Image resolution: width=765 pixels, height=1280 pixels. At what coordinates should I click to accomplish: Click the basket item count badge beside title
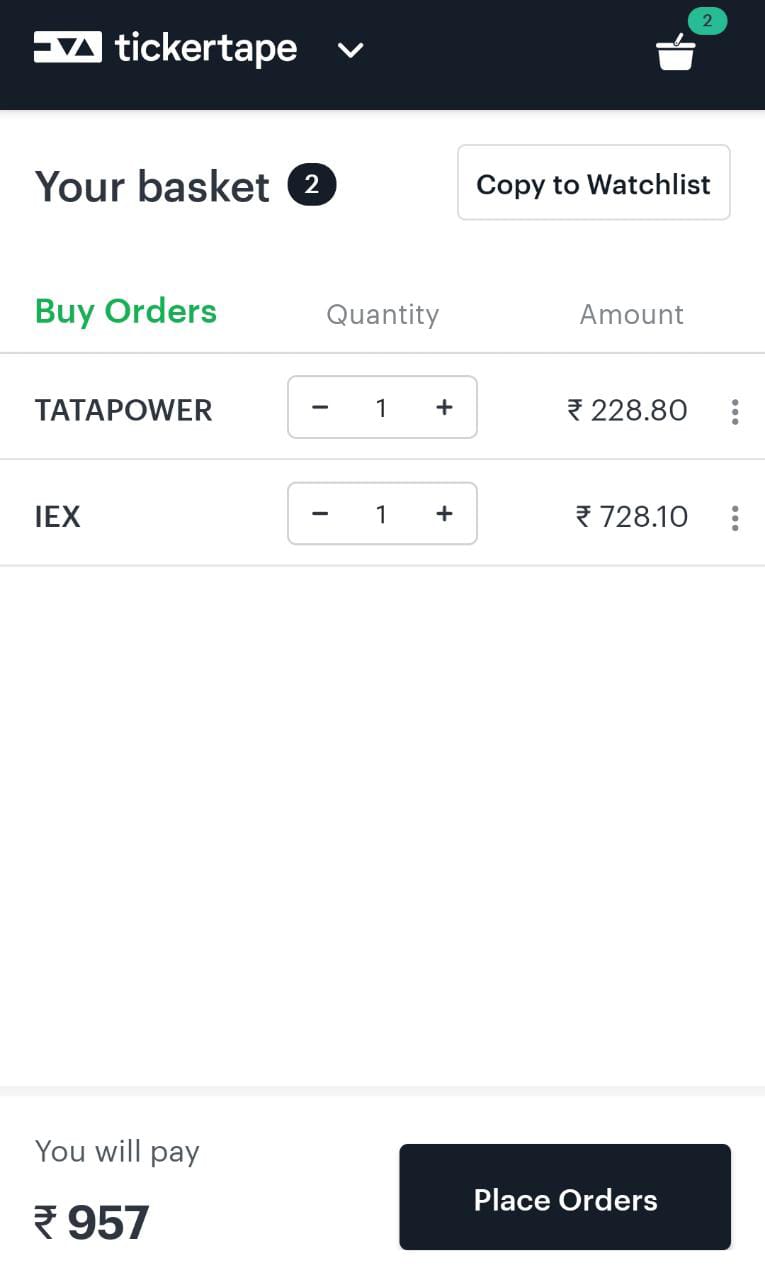[x=312, y=185]
